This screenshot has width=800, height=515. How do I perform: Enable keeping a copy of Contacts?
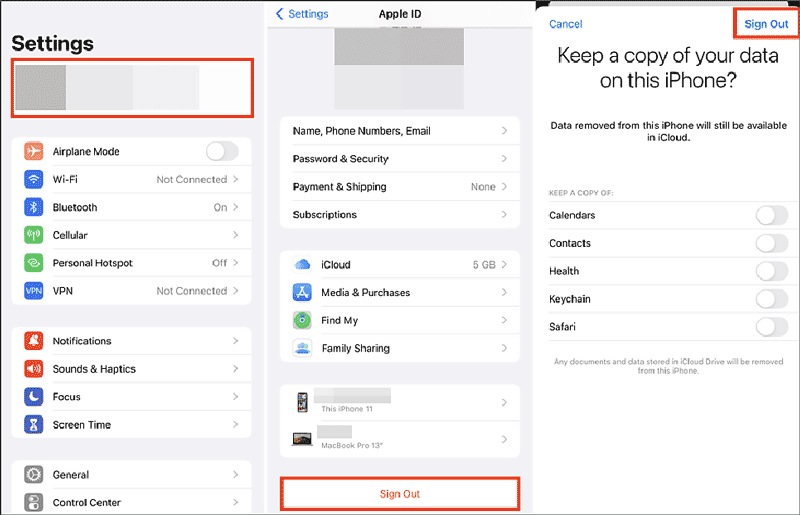(x=772, y=243)
